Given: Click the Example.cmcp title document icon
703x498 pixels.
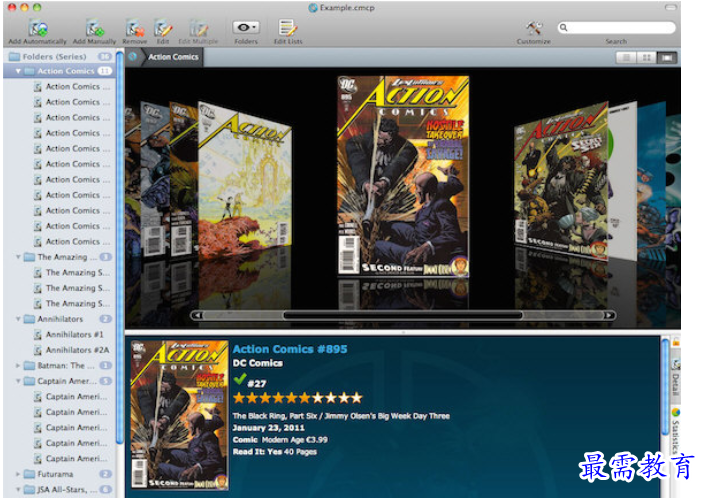Looking at the screenshot, I should (313, 8).
